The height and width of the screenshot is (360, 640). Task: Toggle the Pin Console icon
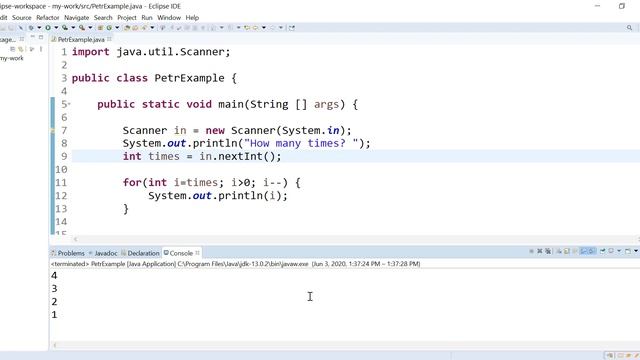(x=602, y=251)
